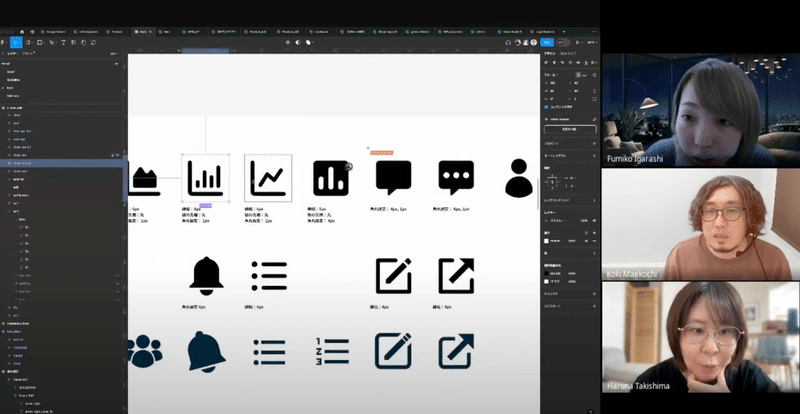Click the Create component icon
Viewport: 800px width, 414px height.
287,42
